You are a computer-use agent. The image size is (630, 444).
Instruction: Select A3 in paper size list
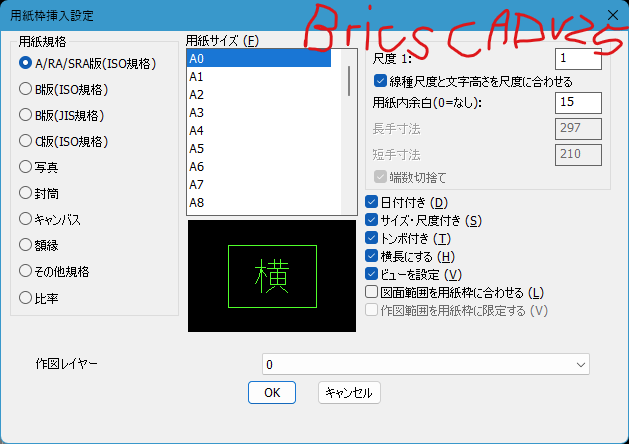pyautogui.click(x=259, y=113)
